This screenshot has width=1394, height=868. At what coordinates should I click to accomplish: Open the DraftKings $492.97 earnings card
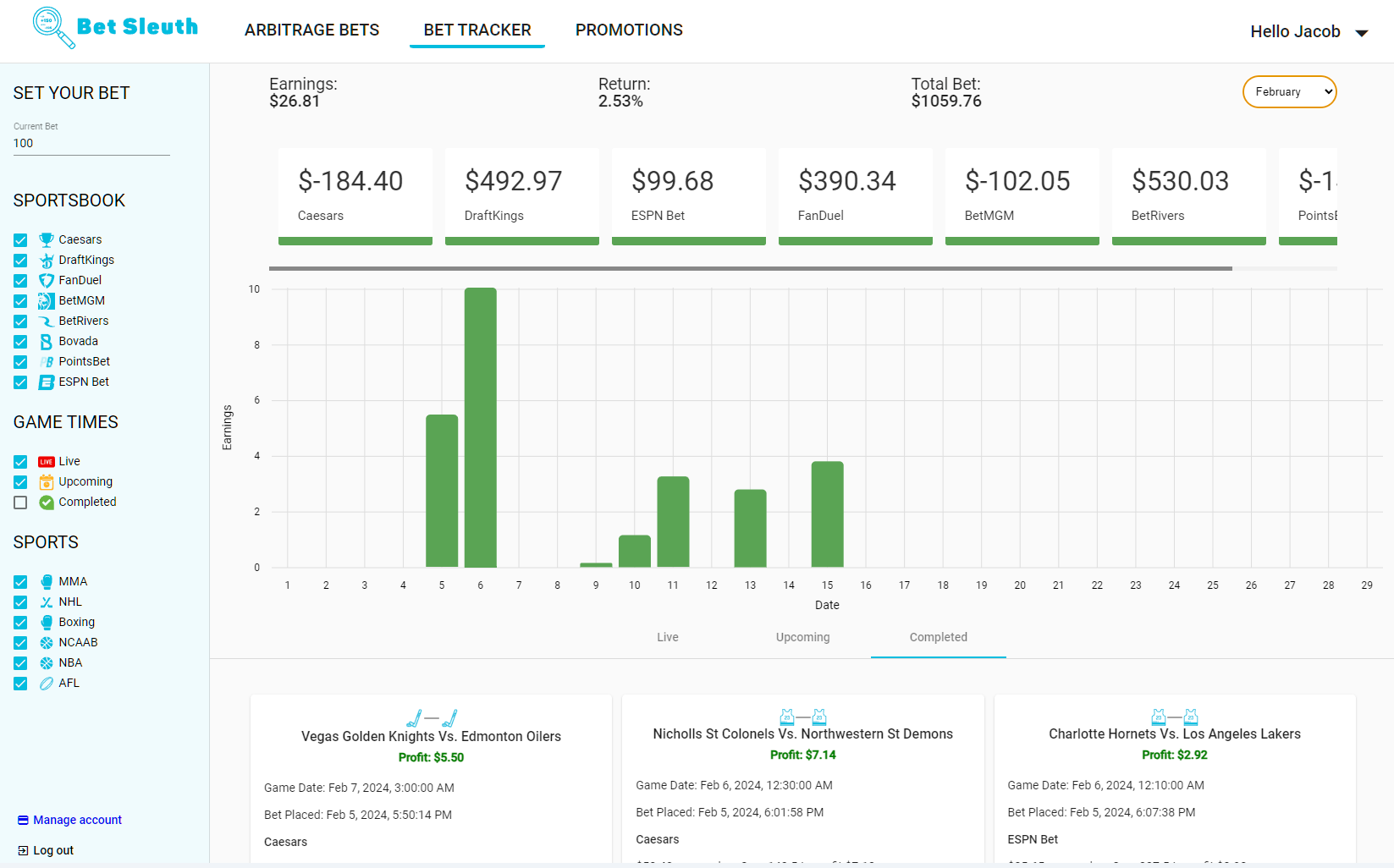tap(522, 196)
